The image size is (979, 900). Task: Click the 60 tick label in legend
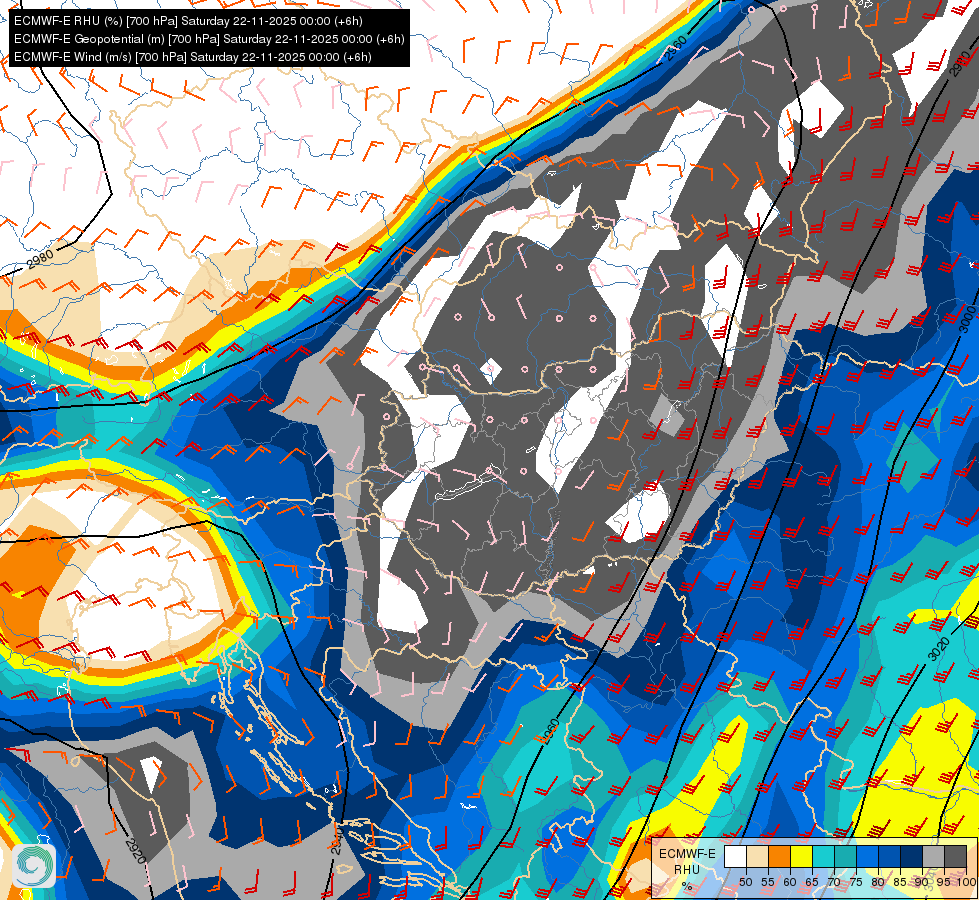click(x=790, y=882)
